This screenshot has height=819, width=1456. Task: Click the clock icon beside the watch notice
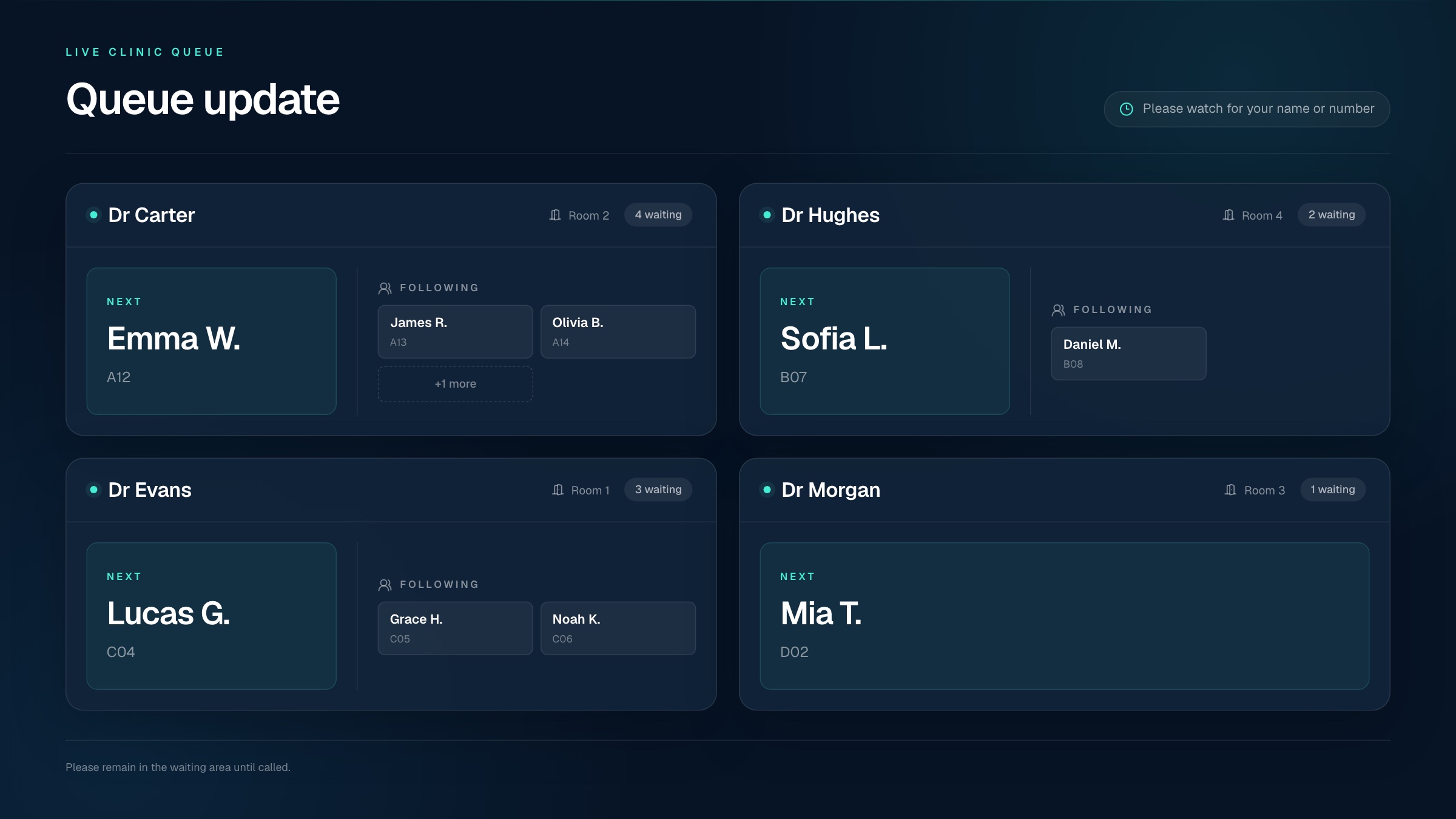(1126, 109)
